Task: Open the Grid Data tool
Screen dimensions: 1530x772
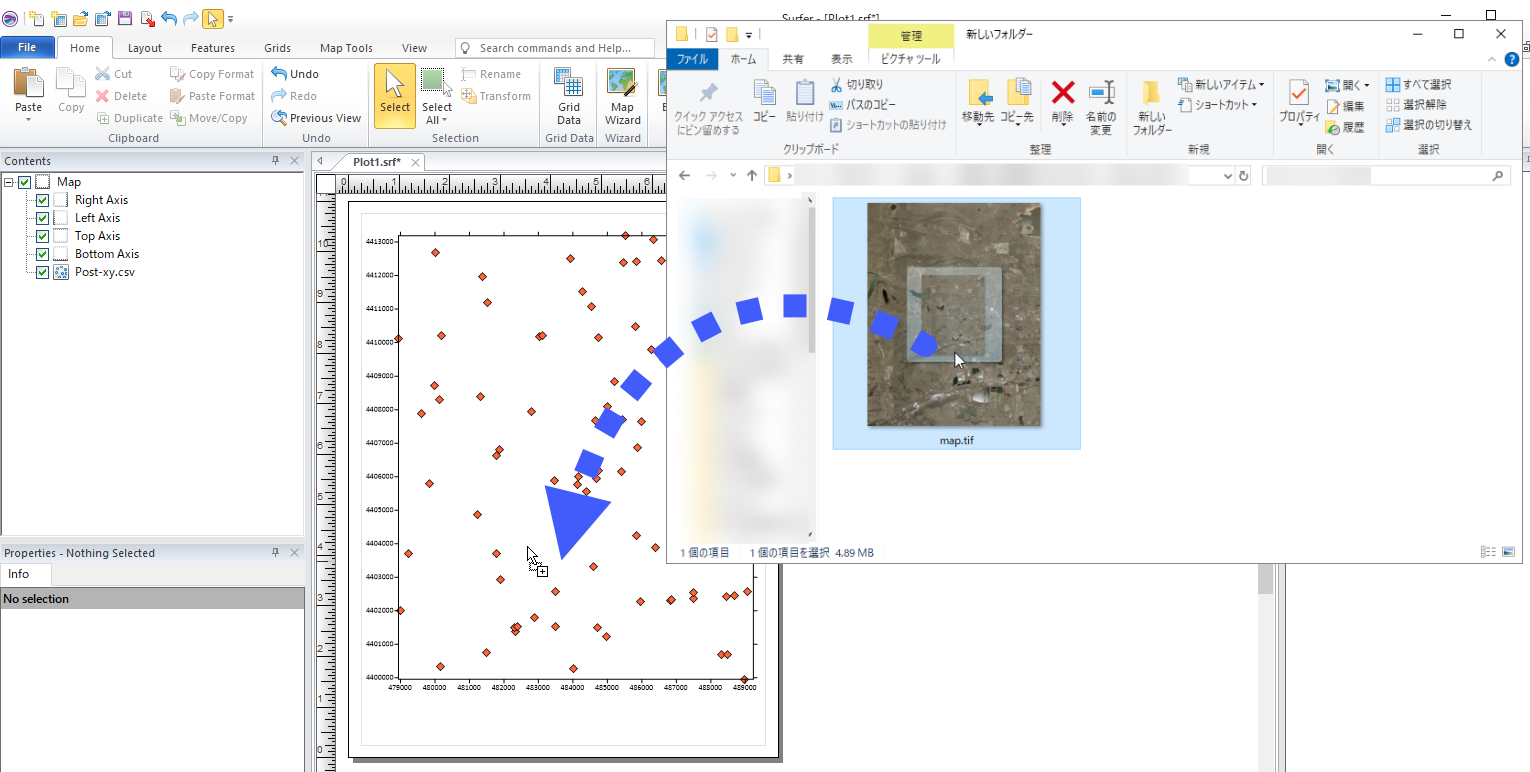Action: point(569,96)
